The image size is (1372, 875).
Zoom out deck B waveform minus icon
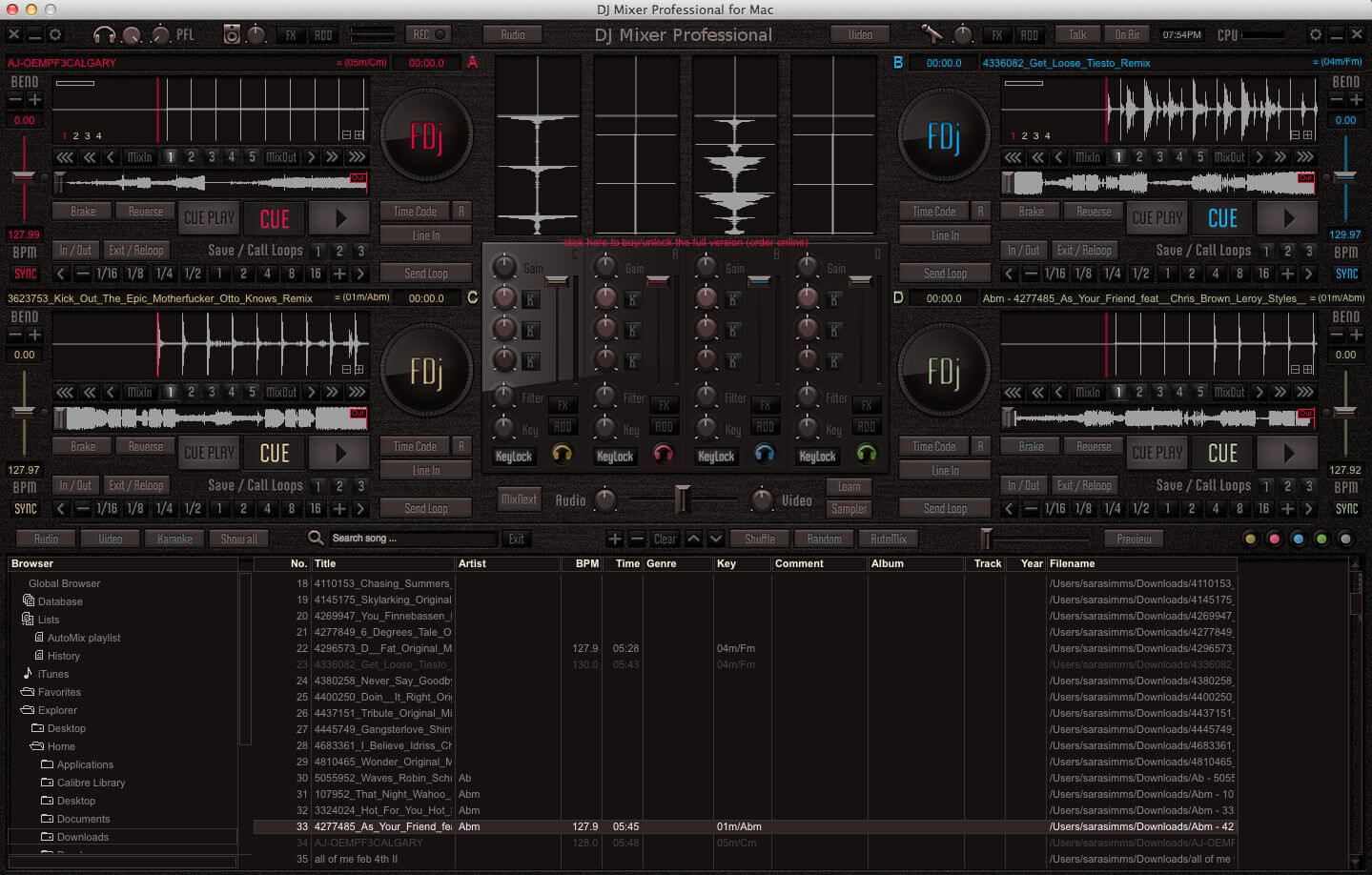click(x=1297, y=134)
